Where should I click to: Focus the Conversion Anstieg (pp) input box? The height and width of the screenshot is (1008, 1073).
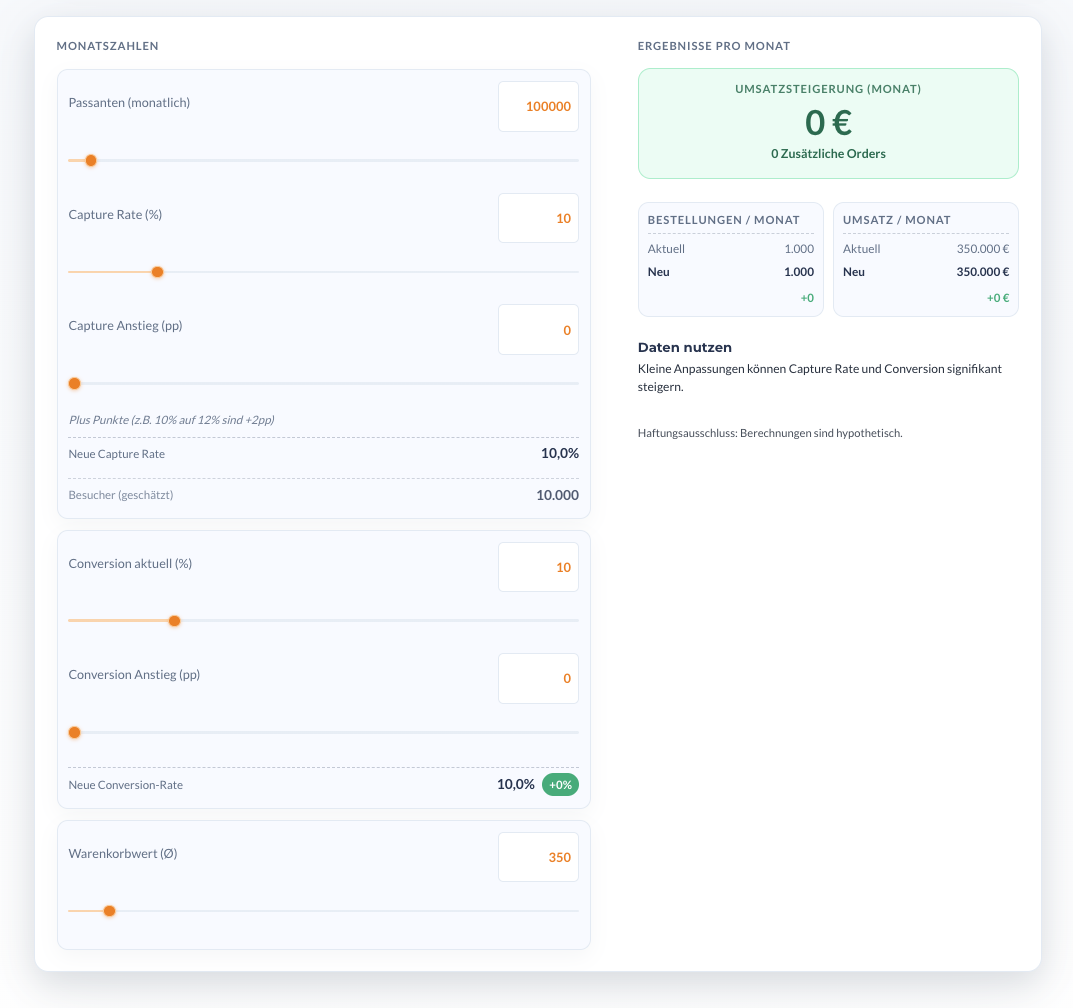(x=538, y=678)
